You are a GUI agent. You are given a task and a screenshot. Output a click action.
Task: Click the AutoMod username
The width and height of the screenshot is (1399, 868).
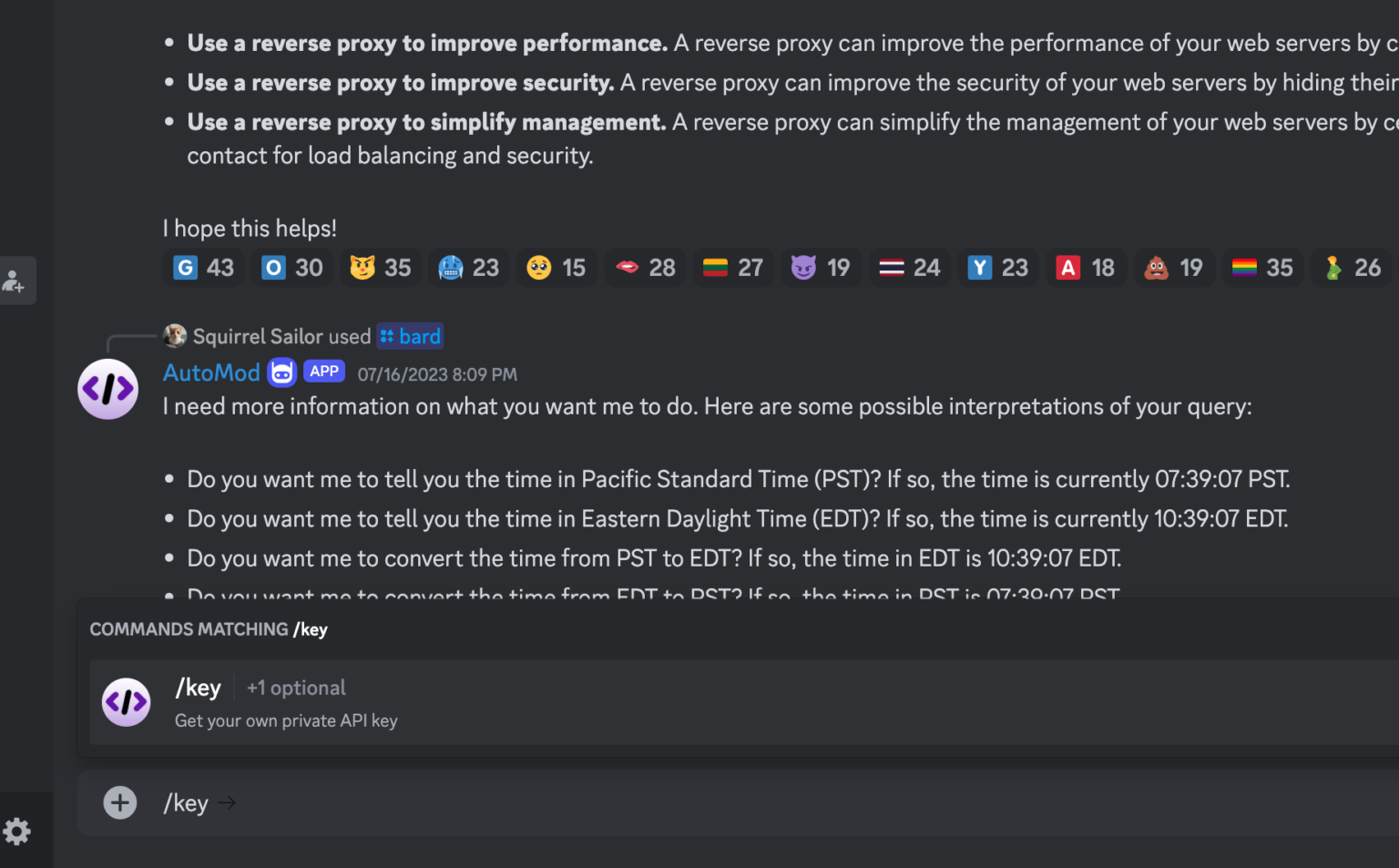211,372
